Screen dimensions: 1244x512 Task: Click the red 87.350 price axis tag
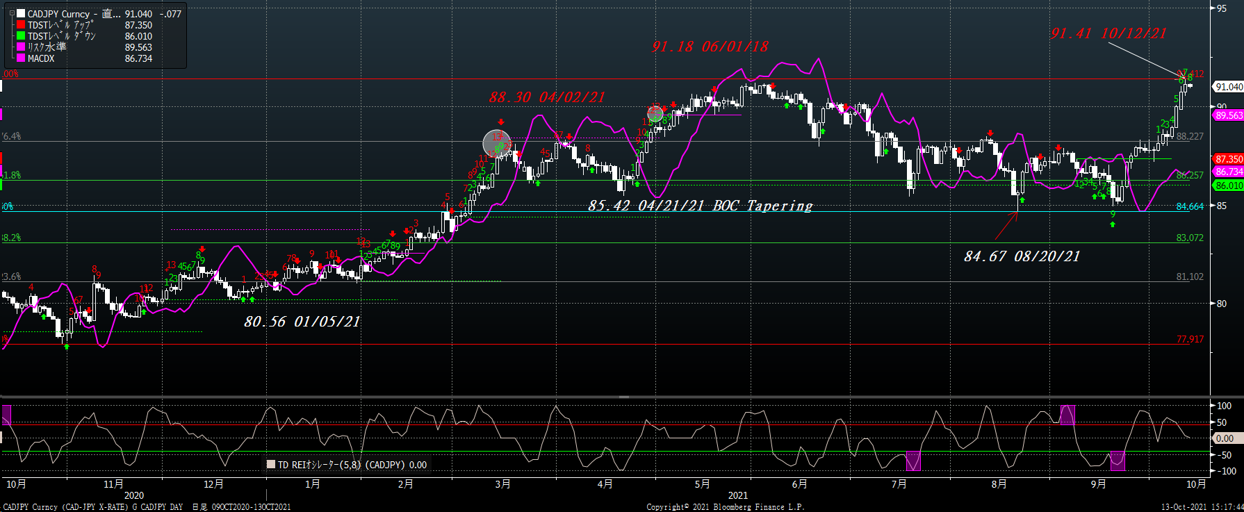tap(1227, 160)
